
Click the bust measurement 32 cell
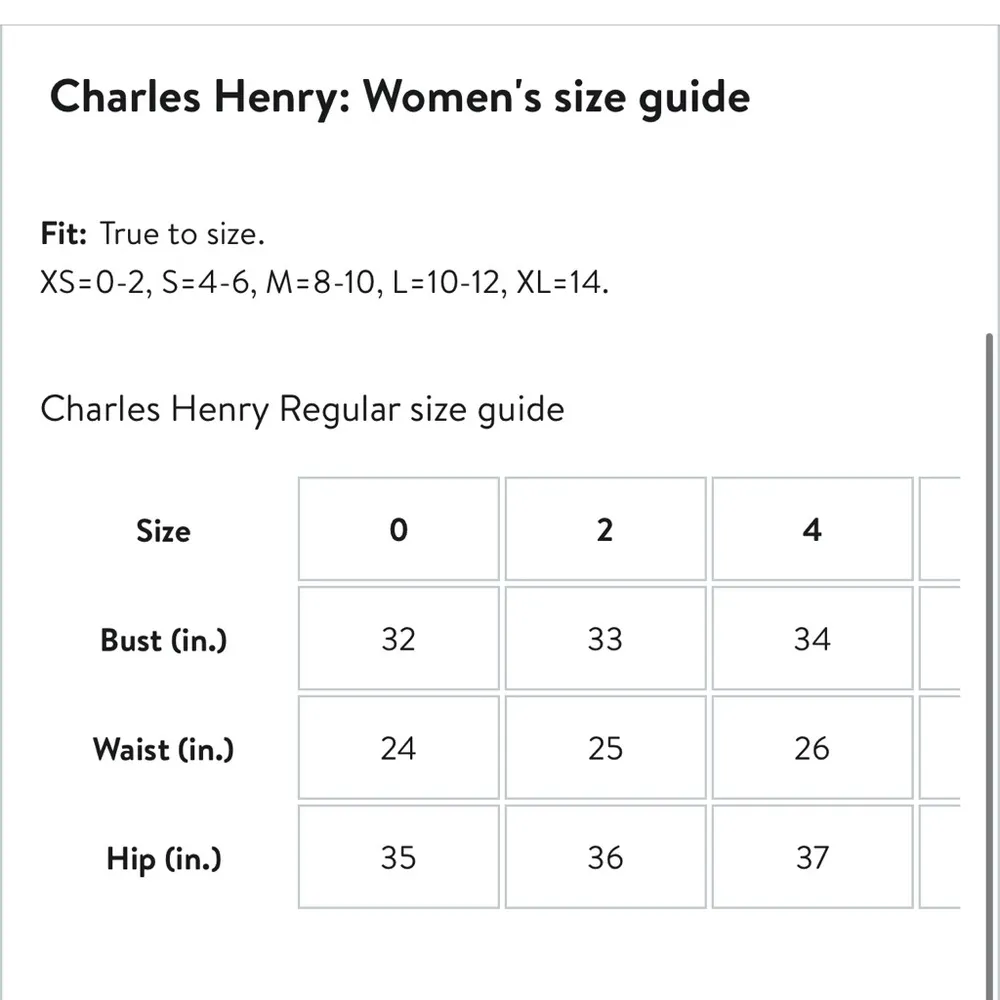coord(398,639)
